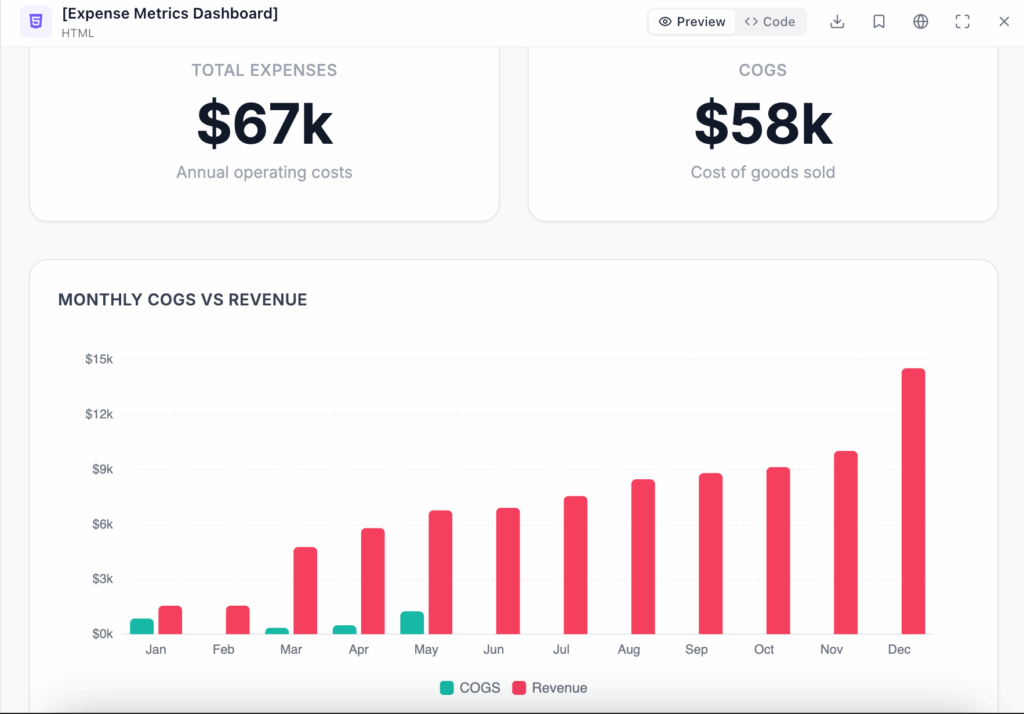Click the December revenue bar
The width and height of the screenshot is (1024, 714).
click(914, 501)
